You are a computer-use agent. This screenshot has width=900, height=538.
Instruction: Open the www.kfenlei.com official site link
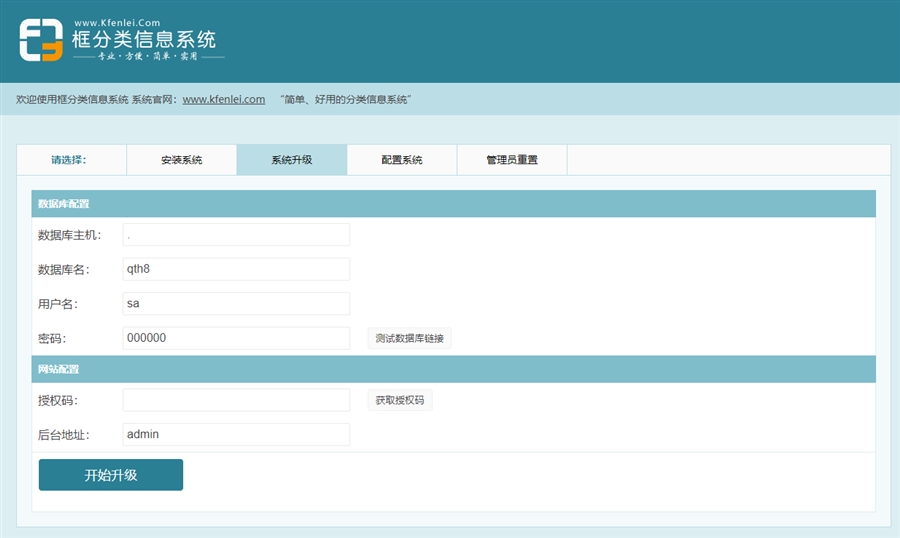tap(223, 100)
